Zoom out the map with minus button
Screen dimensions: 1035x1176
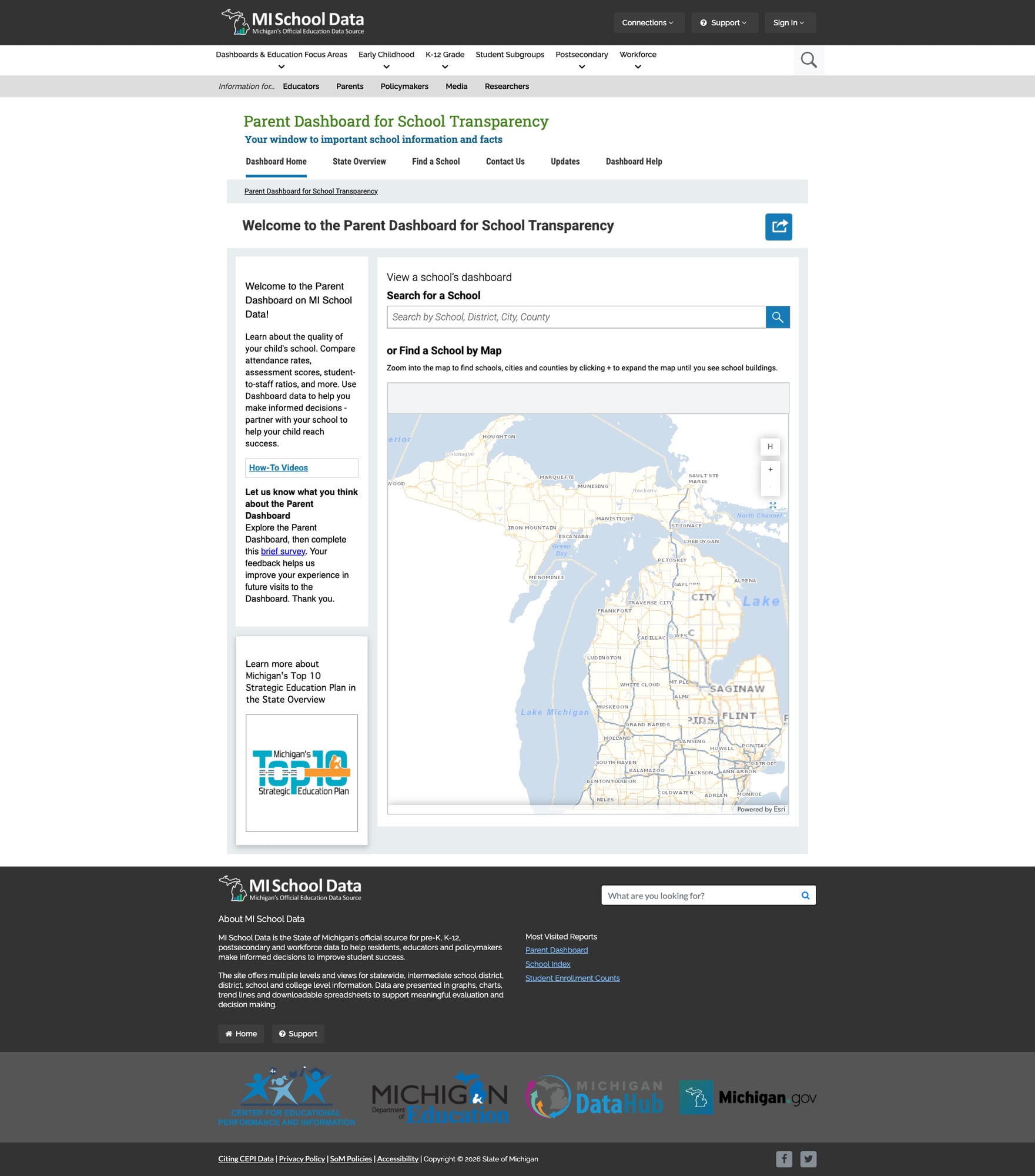point(770,487)
